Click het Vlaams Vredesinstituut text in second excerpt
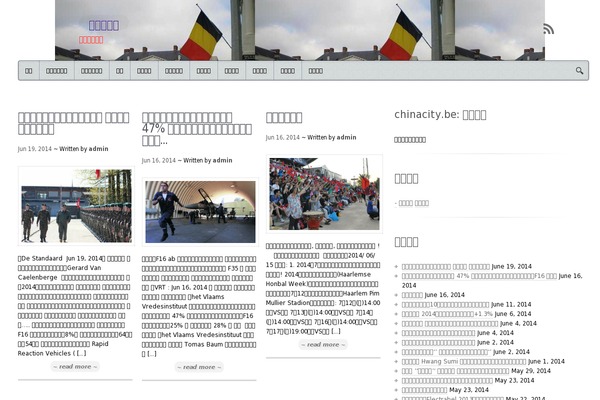 tap(183, 302)
